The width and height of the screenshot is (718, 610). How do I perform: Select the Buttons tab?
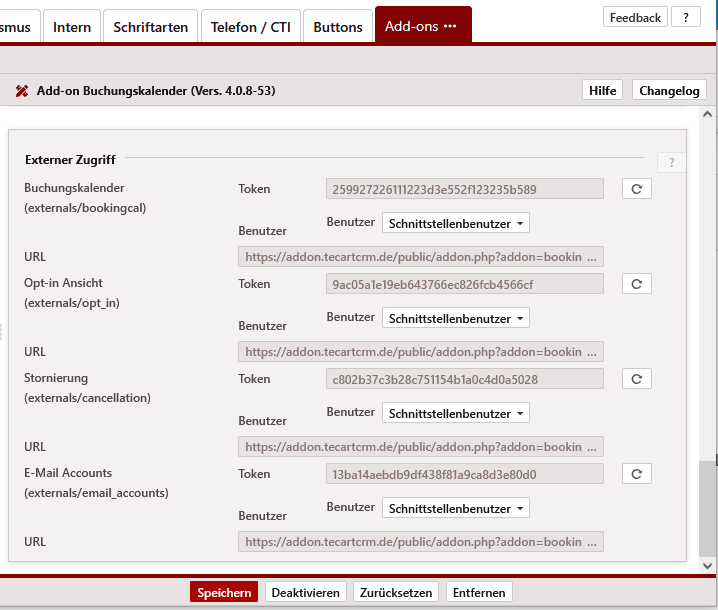(x=337, y=27)
